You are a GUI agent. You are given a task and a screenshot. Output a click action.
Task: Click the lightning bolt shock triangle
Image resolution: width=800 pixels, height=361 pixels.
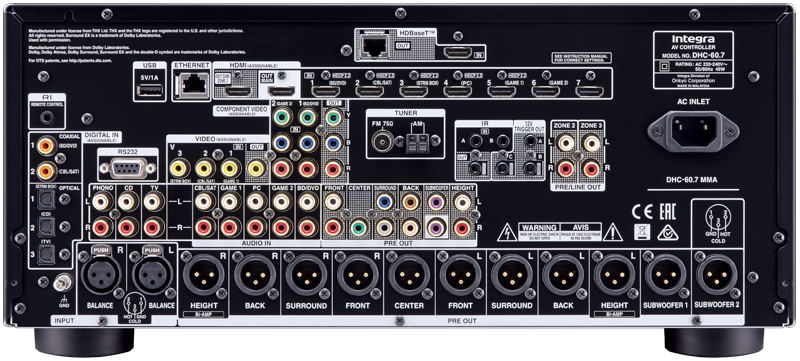508,232
